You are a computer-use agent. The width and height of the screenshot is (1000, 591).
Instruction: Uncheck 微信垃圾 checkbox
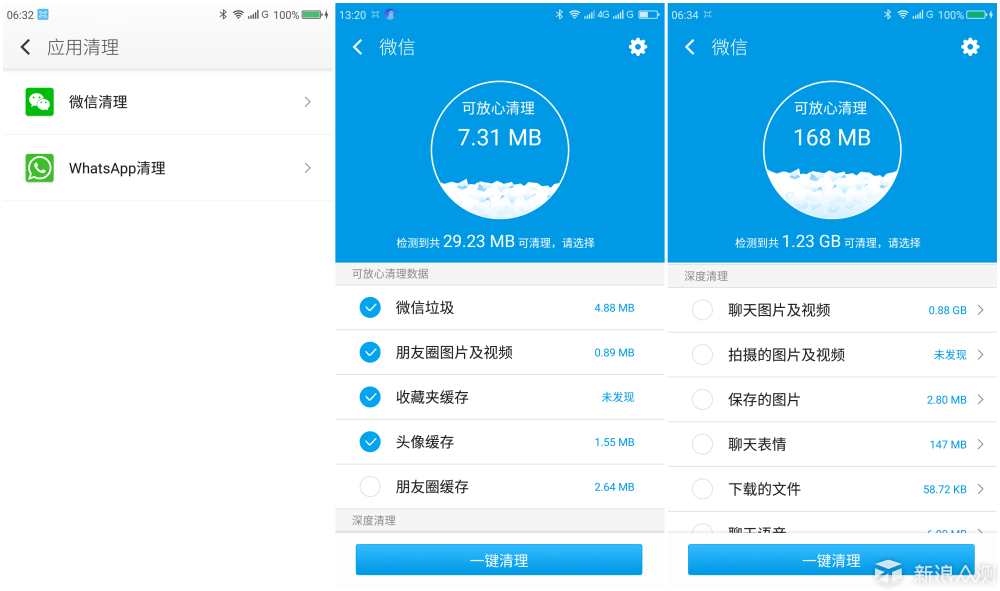[370, 307]
